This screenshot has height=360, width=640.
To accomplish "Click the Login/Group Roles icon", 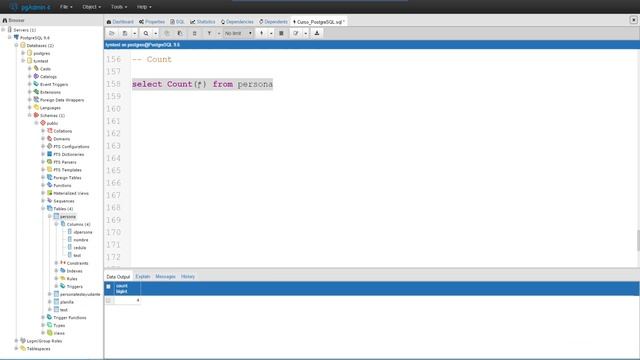I will [23, 340].
